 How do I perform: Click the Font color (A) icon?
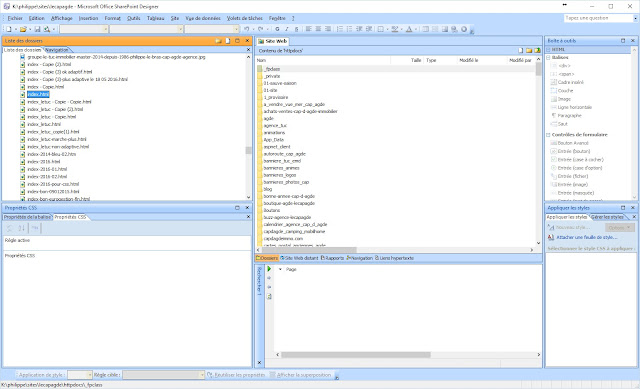409,29
